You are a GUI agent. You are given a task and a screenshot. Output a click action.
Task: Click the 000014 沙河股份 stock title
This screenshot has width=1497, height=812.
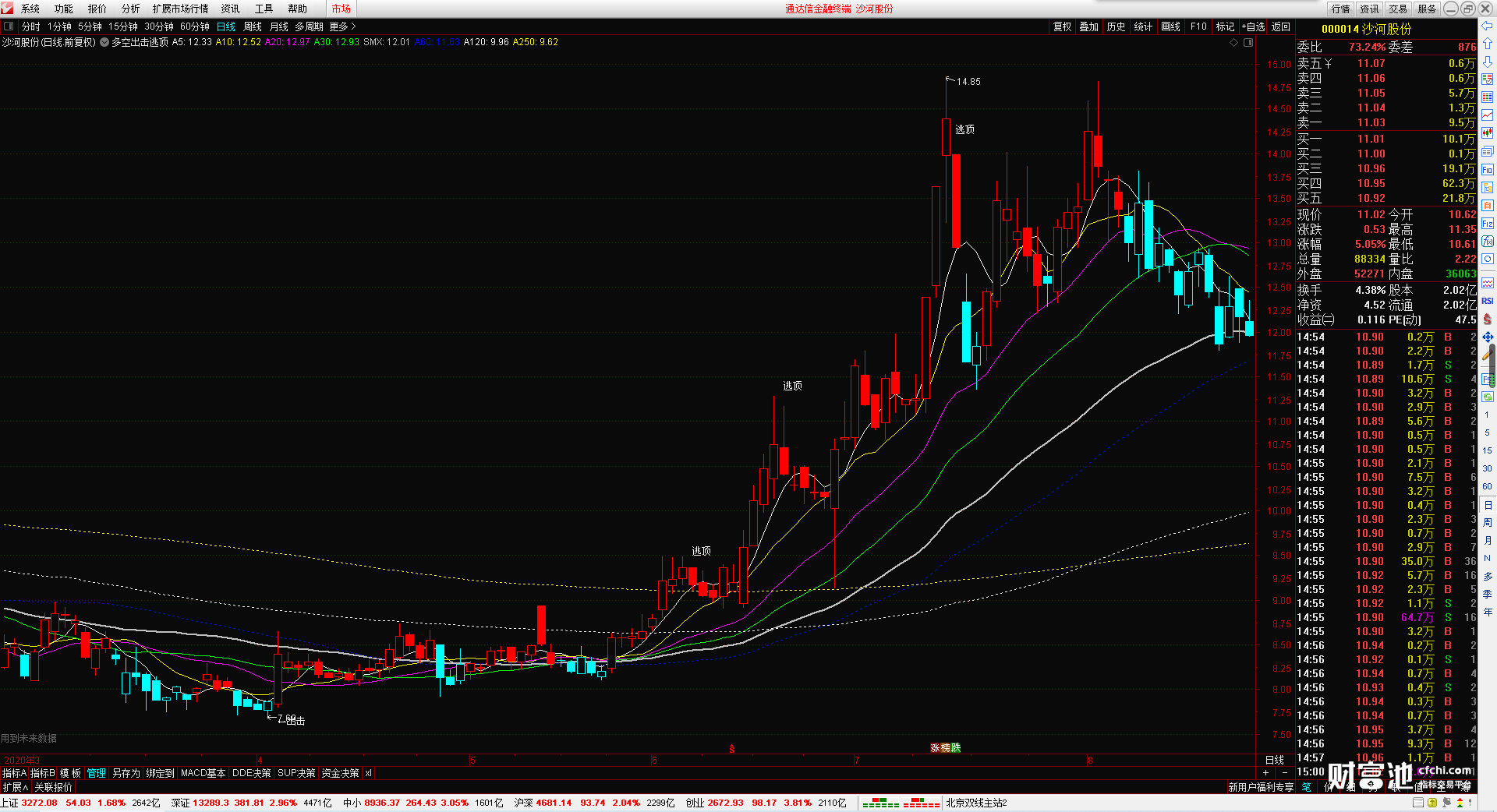click(1366, 29)
